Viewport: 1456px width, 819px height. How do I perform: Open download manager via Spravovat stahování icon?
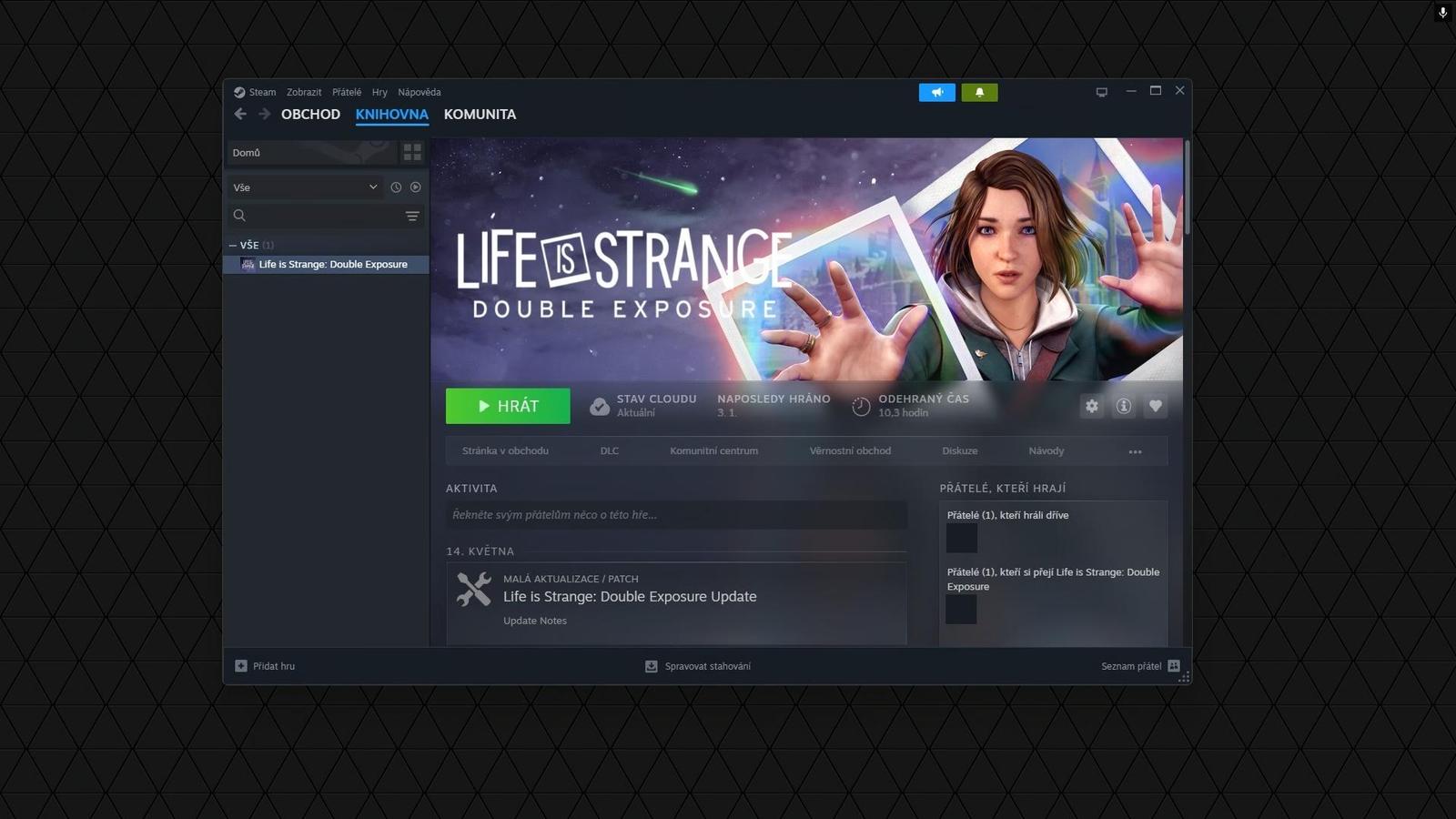pos(651,665)
